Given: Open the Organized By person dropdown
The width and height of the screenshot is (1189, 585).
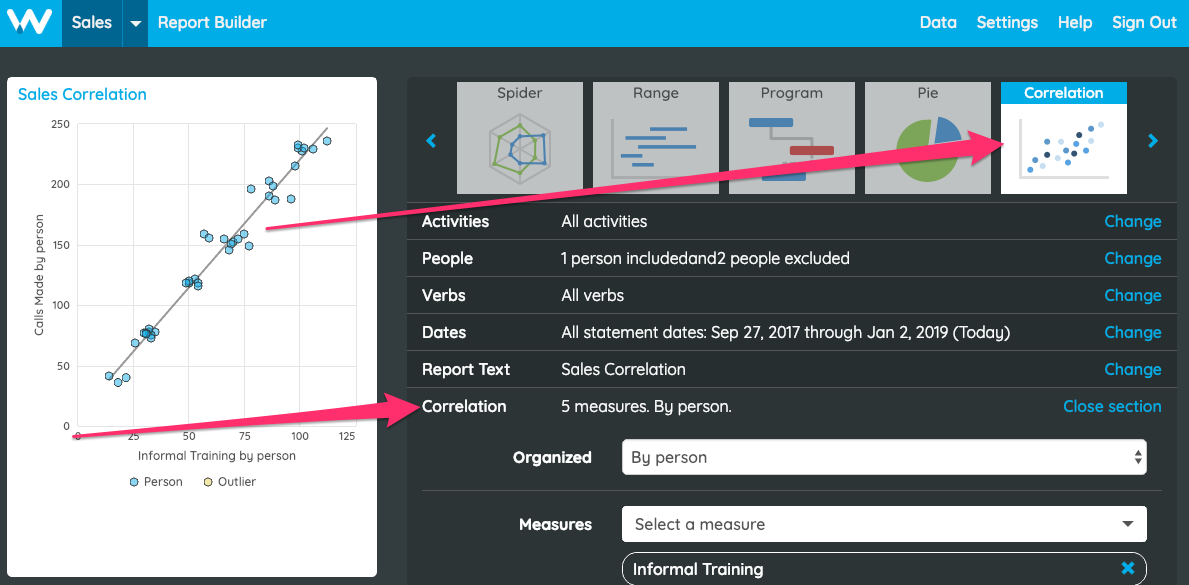Looking at the screenshot, I should pos(884,457).
